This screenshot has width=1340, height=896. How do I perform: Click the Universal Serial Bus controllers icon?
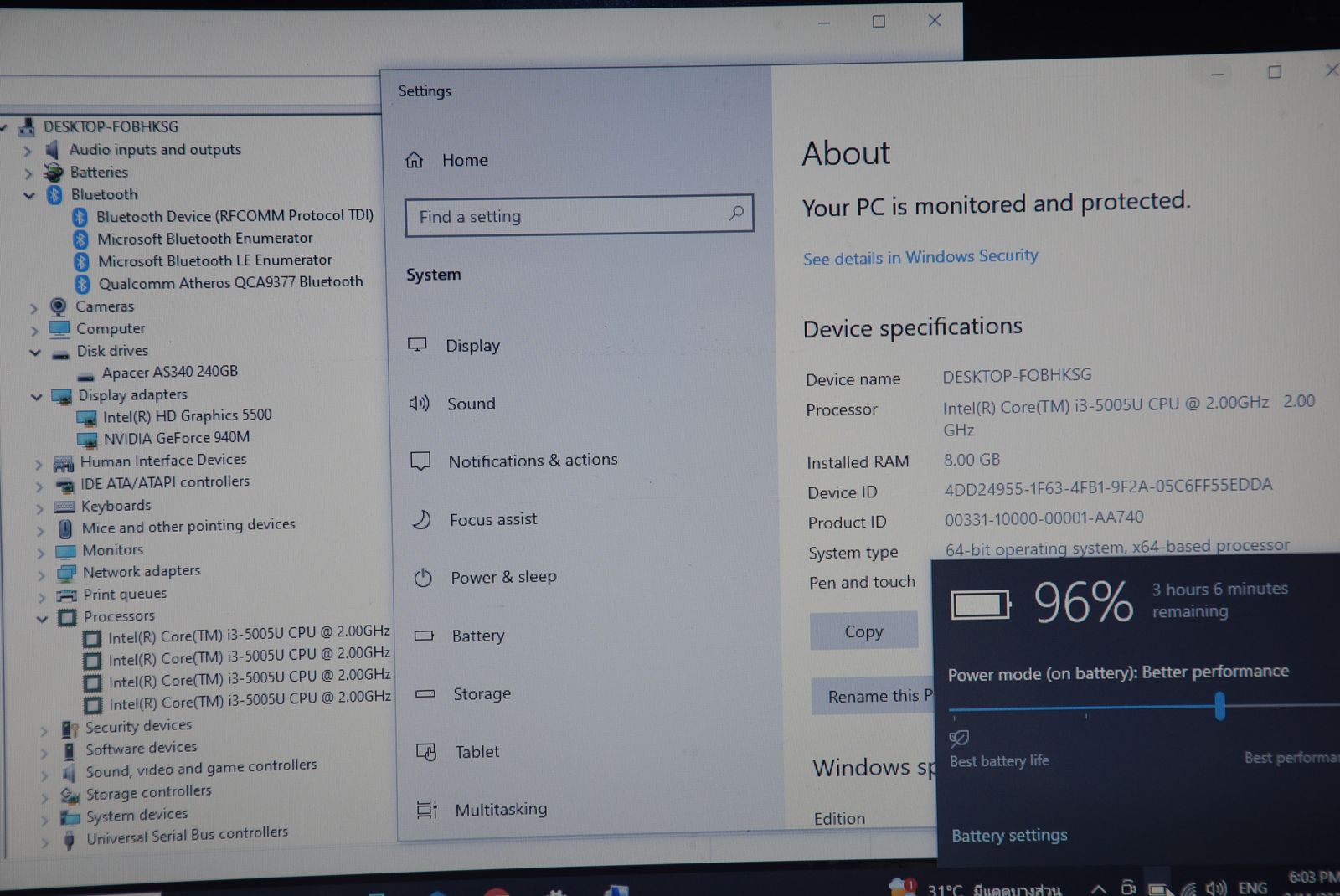[70, 840]
